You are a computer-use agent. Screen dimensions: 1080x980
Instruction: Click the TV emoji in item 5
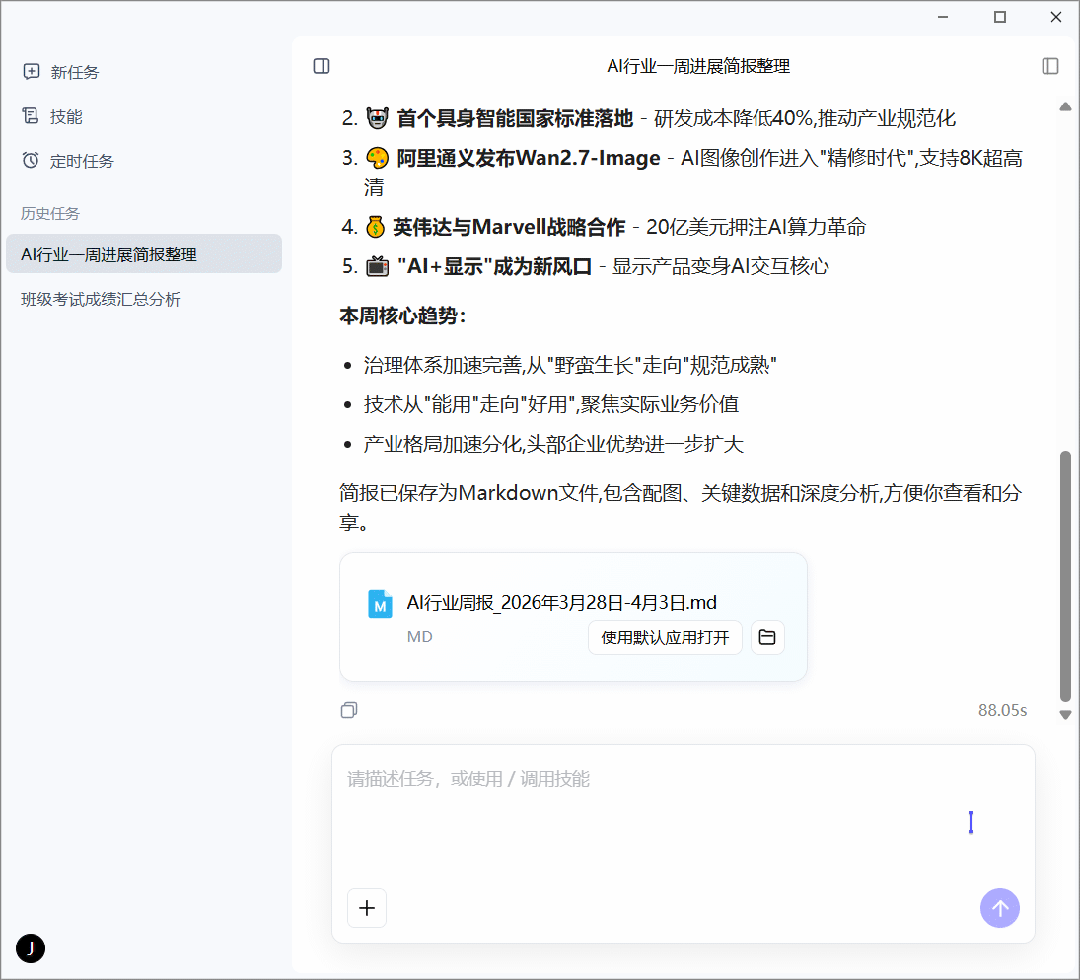pyautogui.click(x=377, y=266)
